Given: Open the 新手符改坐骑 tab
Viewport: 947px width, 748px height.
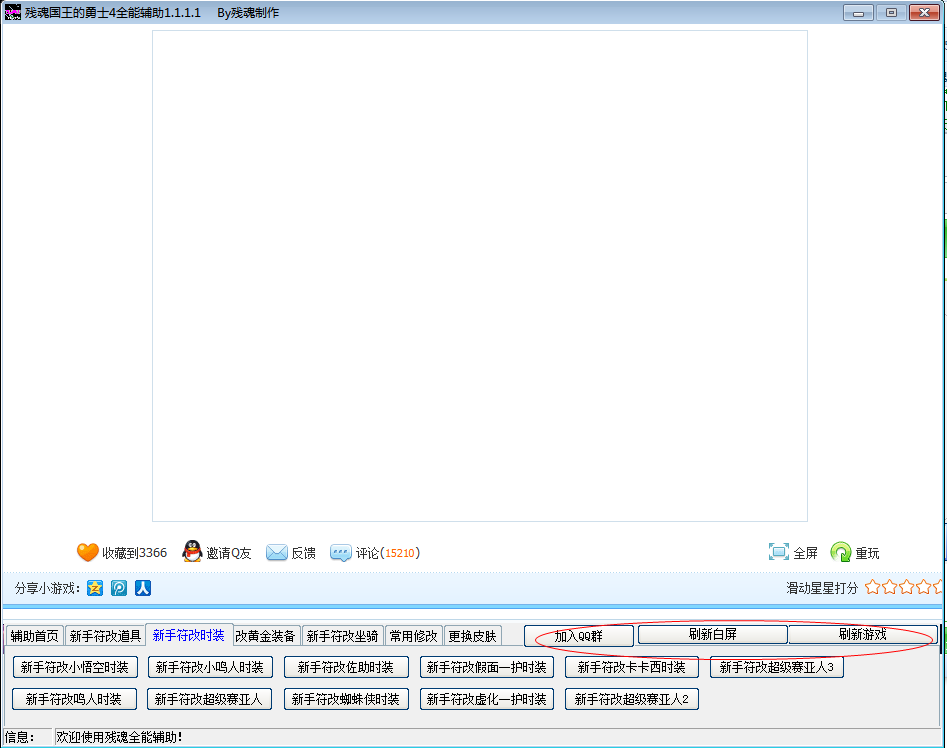Looking at the screenshot, I should tap(342, 636).
